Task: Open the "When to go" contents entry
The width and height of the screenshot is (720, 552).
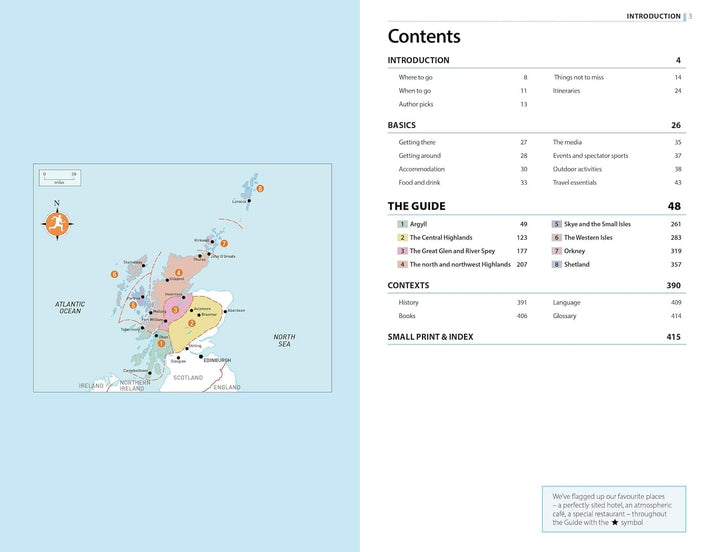Action: [x=415, y=90]
